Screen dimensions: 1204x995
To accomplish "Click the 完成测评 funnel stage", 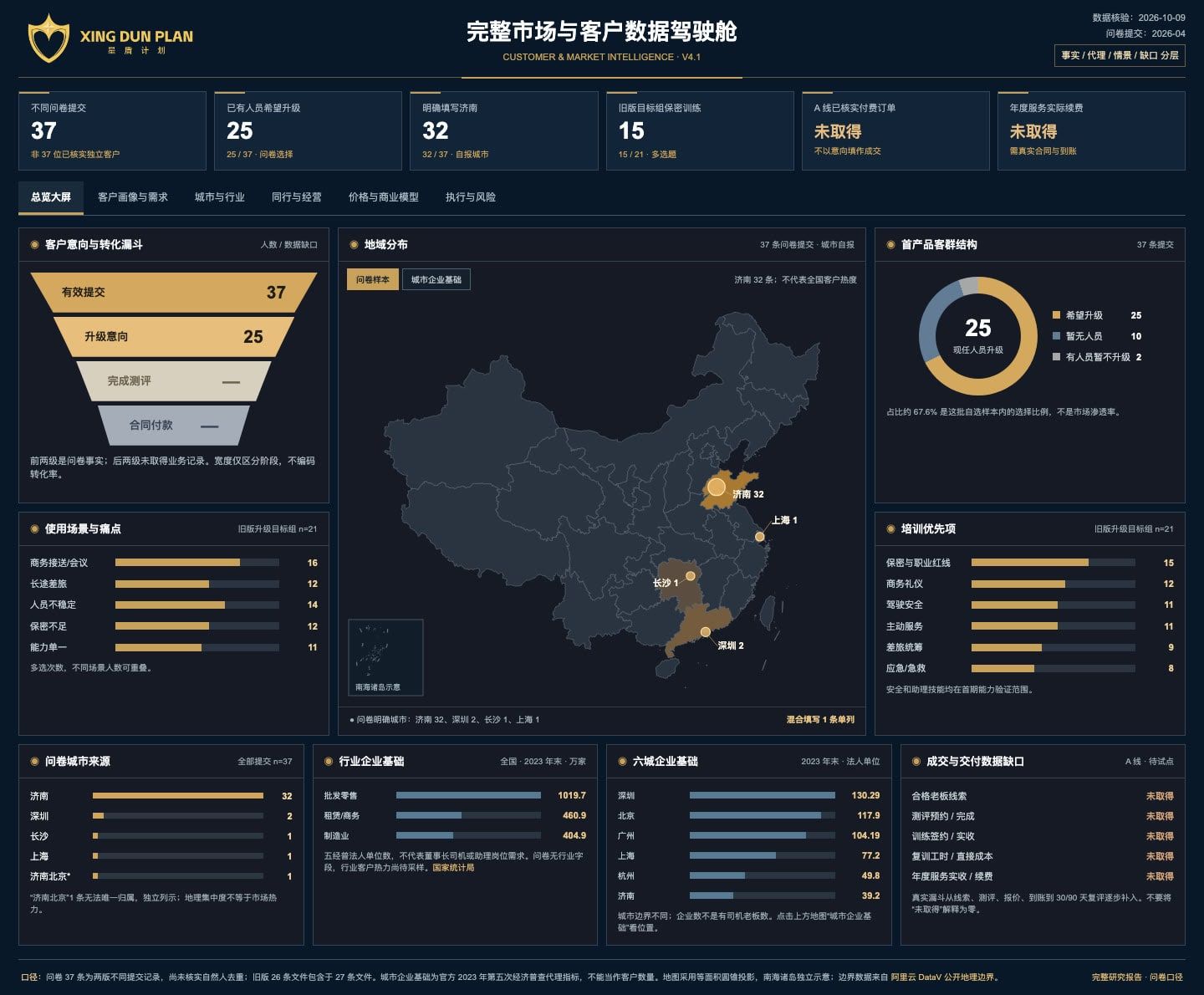I will 174,381.
